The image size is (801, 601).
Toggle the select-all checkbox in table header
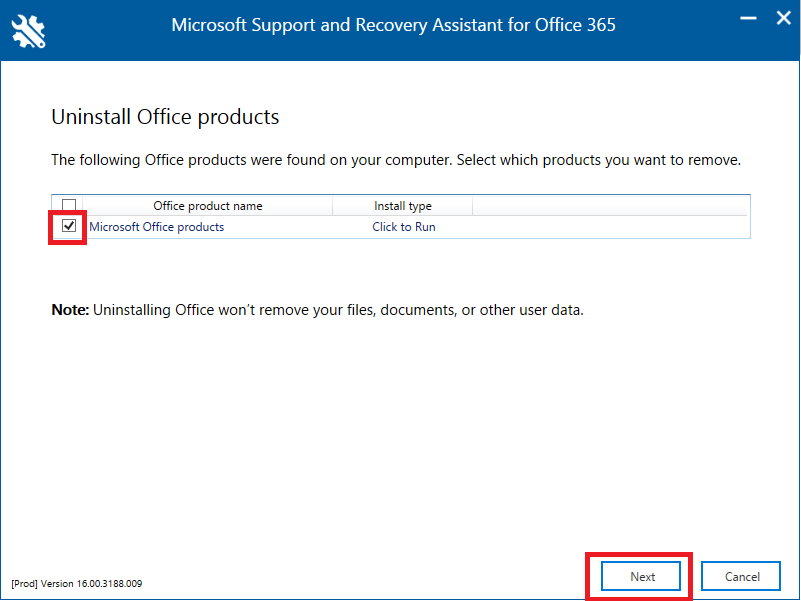click(69, 205)
